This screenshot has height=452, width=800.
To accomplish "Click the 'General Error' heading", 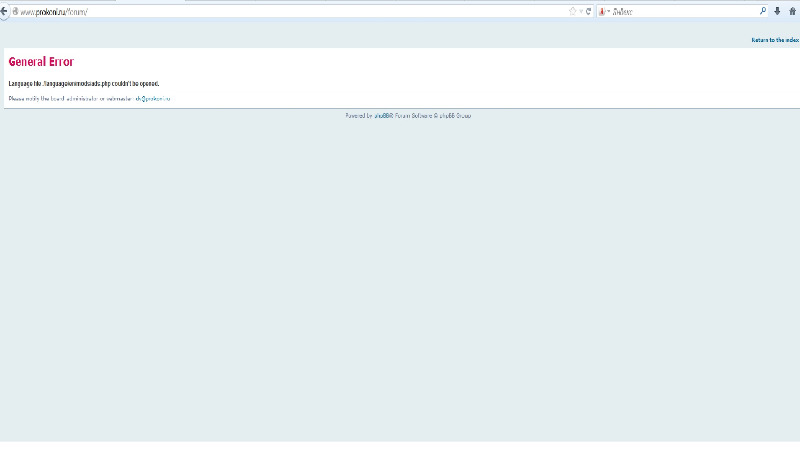I will [x=41, y=62].
